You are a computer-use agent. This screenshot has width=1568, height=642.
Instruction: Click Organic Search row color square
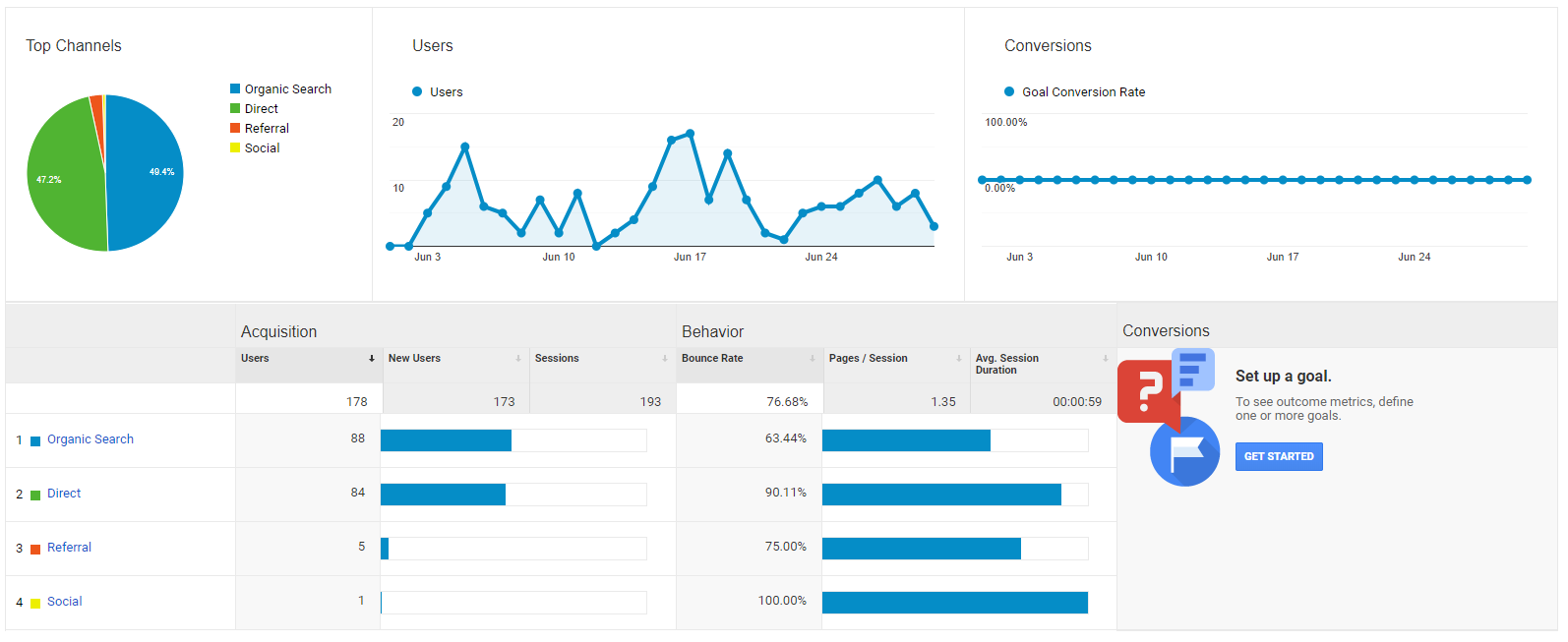pos(35,441)
